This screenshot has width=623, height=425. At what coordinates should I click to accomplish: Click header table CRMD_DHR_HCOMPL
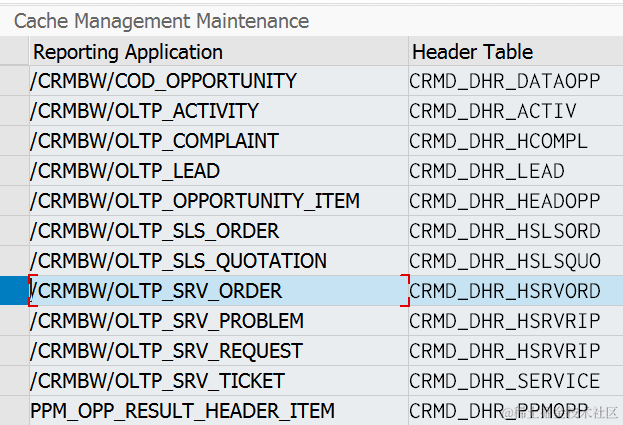[x=516, y=141]
